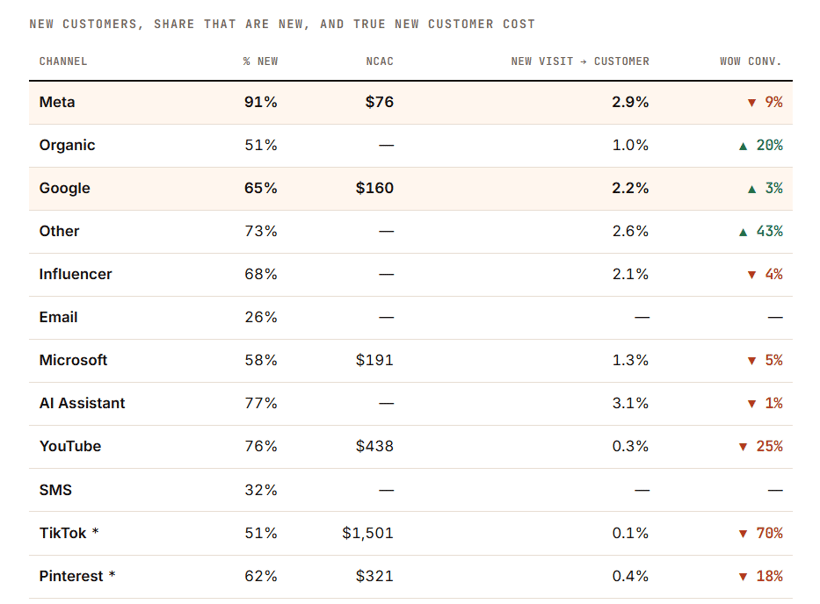Click the red down triangle in Influencer row
Screen dimensions: 820x604
pyautogui.click(x=751, y=275)
